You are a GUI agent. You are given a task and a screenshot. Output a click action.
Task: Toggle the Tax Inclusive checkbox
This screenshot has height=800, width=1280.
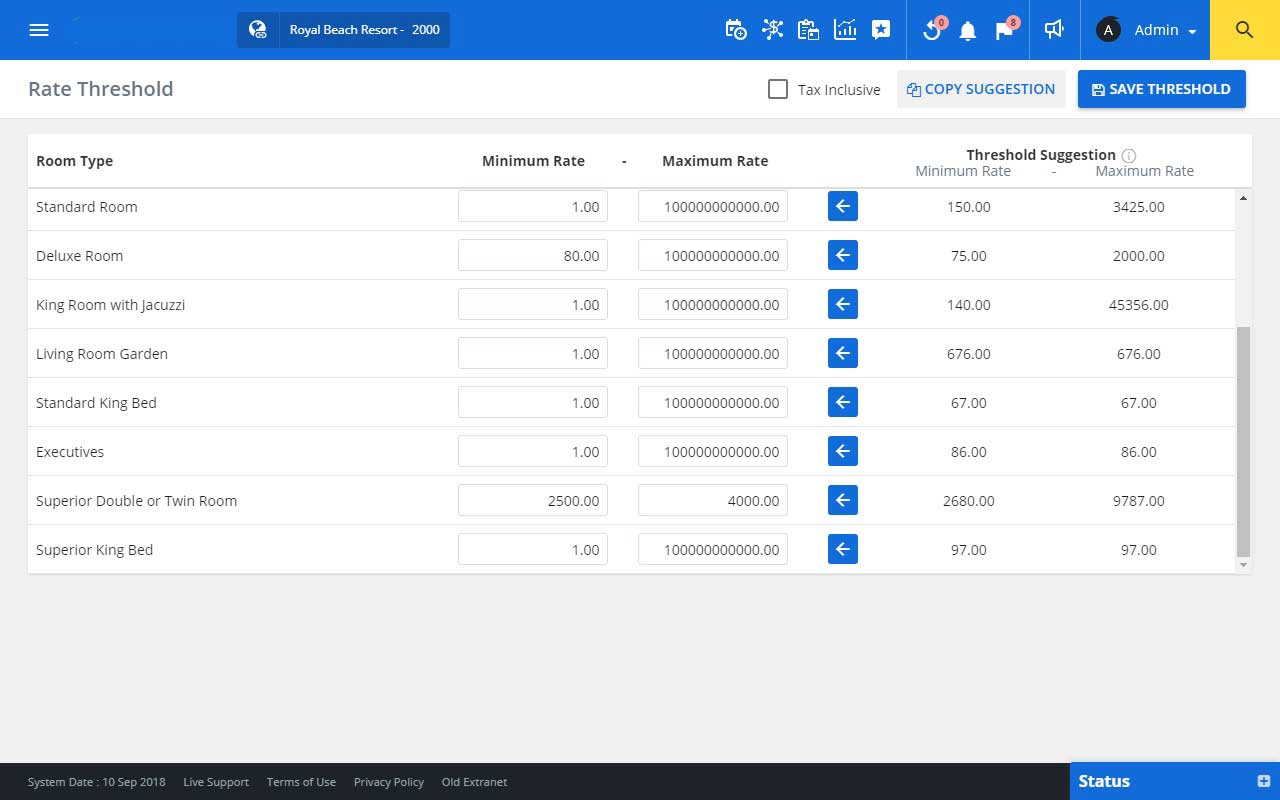coord(778,89)
